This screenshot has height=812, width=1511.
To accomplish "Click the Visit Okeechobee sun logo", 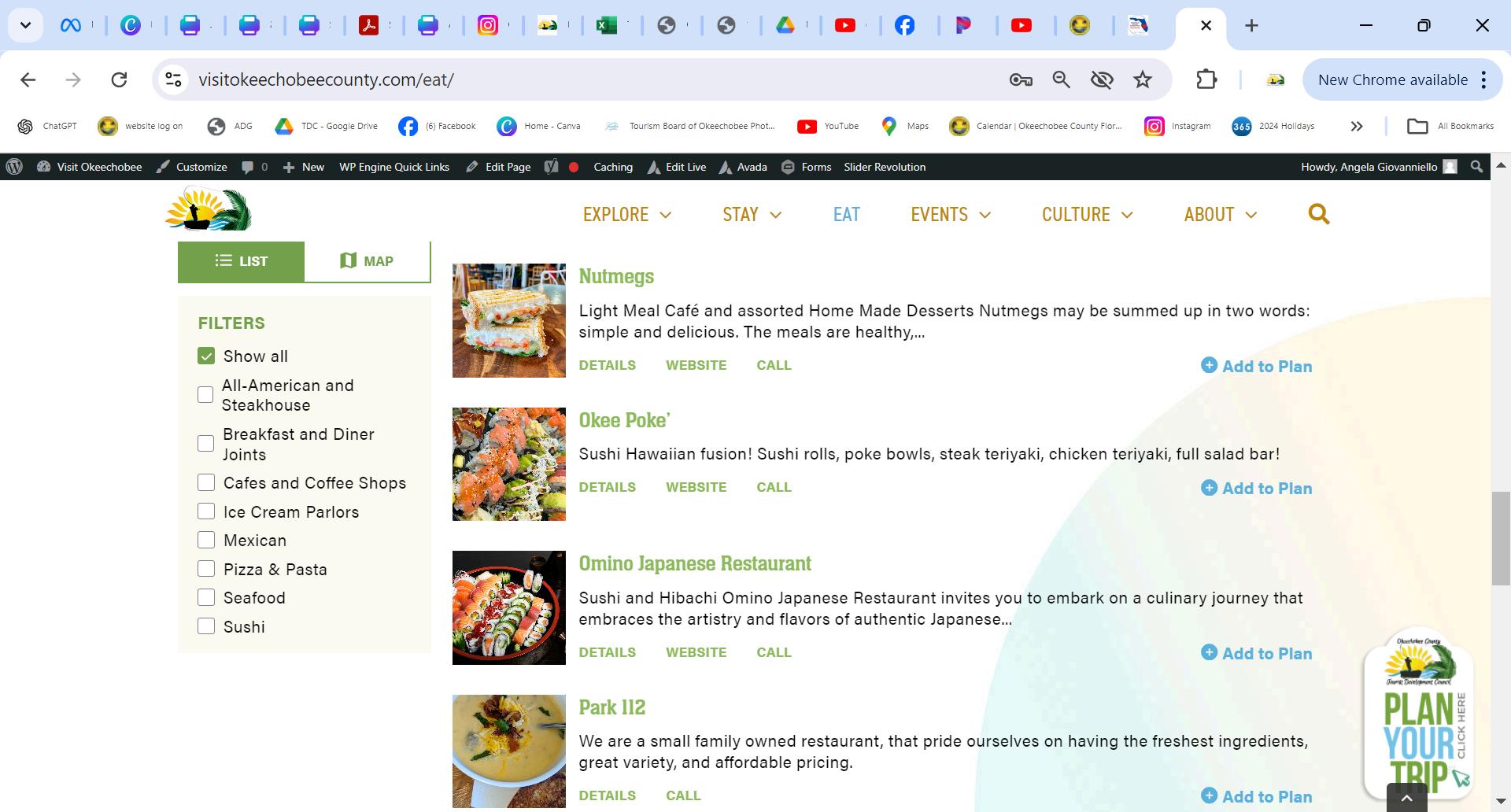I will [208, 209].
